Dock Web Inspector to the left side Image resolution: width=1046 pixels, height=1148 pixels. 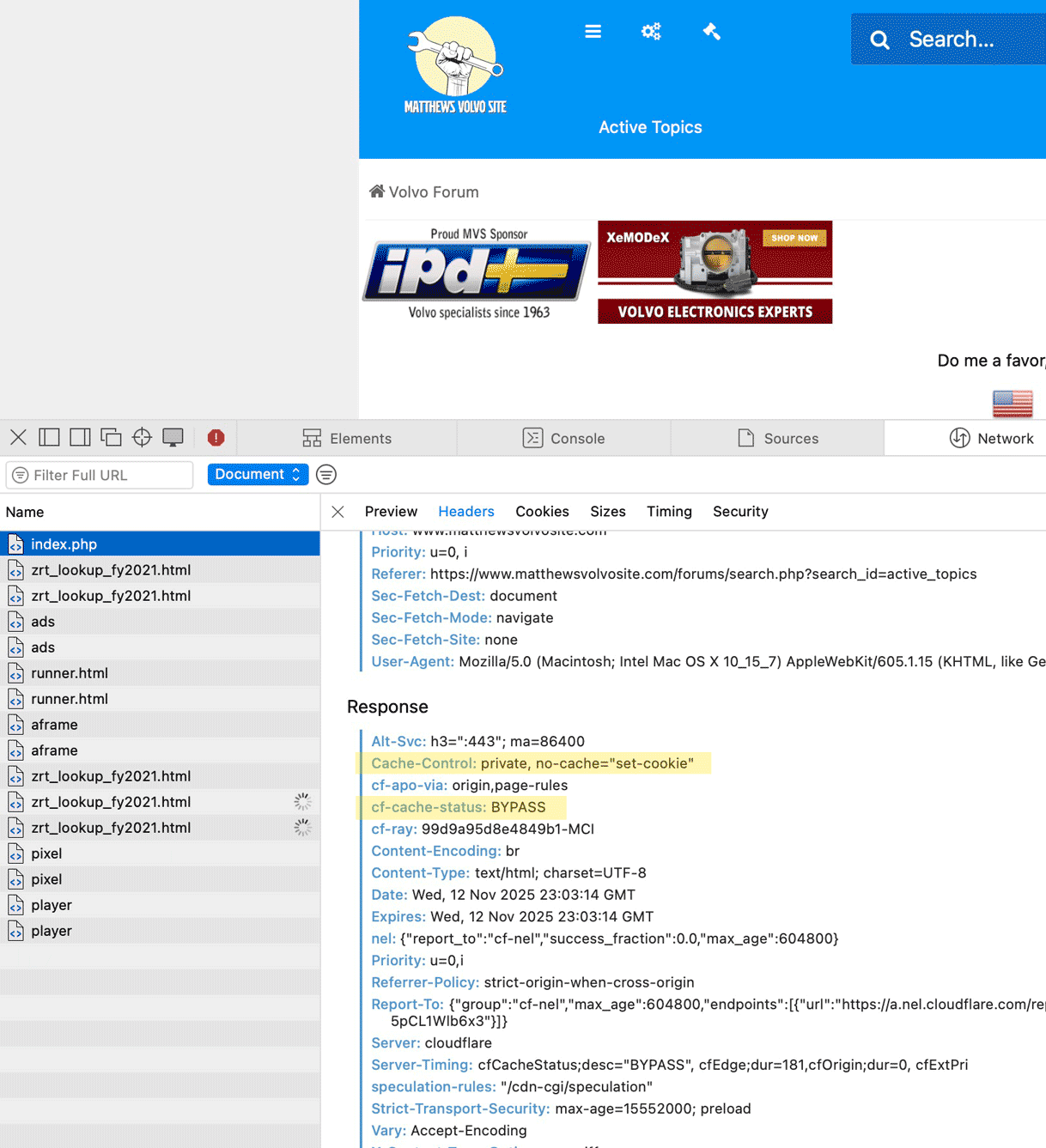click(50, 438)
